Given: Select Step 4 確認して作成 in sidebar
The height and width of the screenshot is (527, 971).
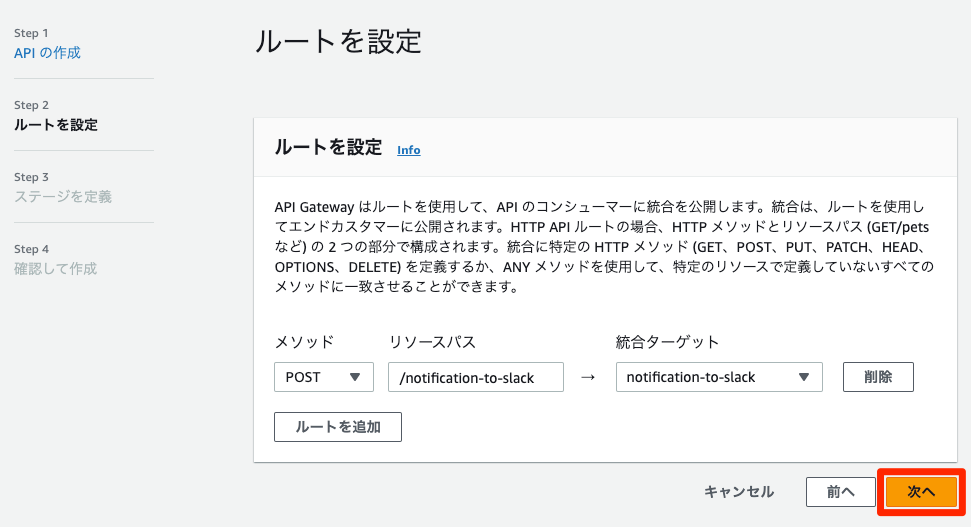Looking at the screenshot, I should coord(56,269).
